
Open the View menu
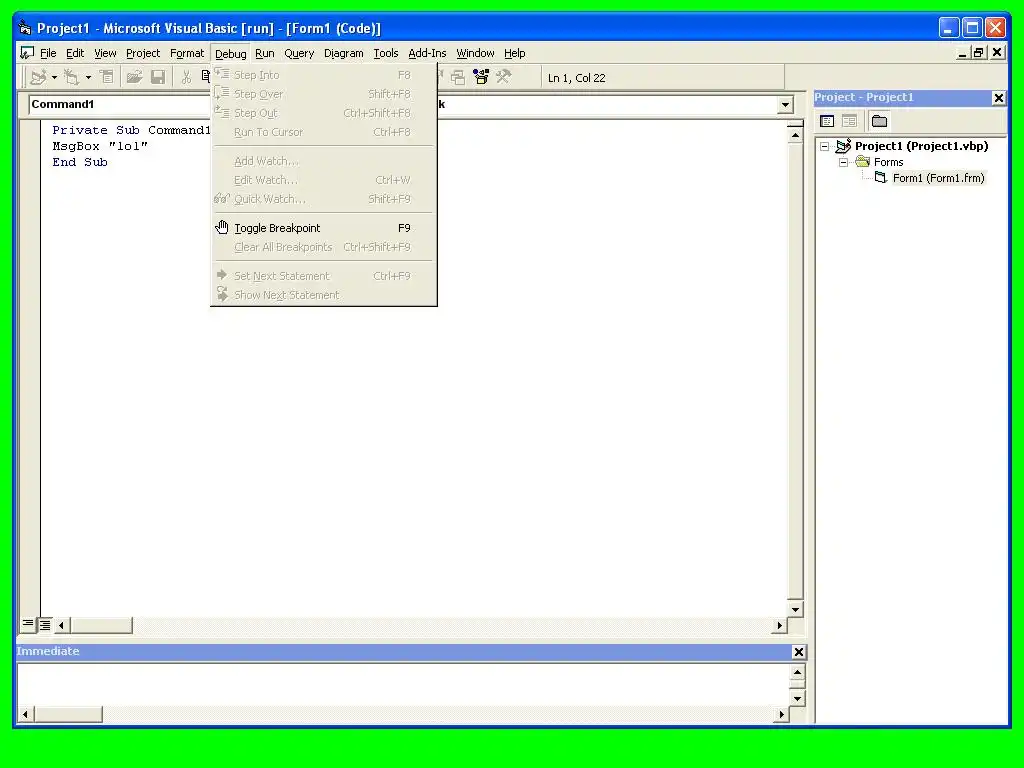[x=105, y=54]
